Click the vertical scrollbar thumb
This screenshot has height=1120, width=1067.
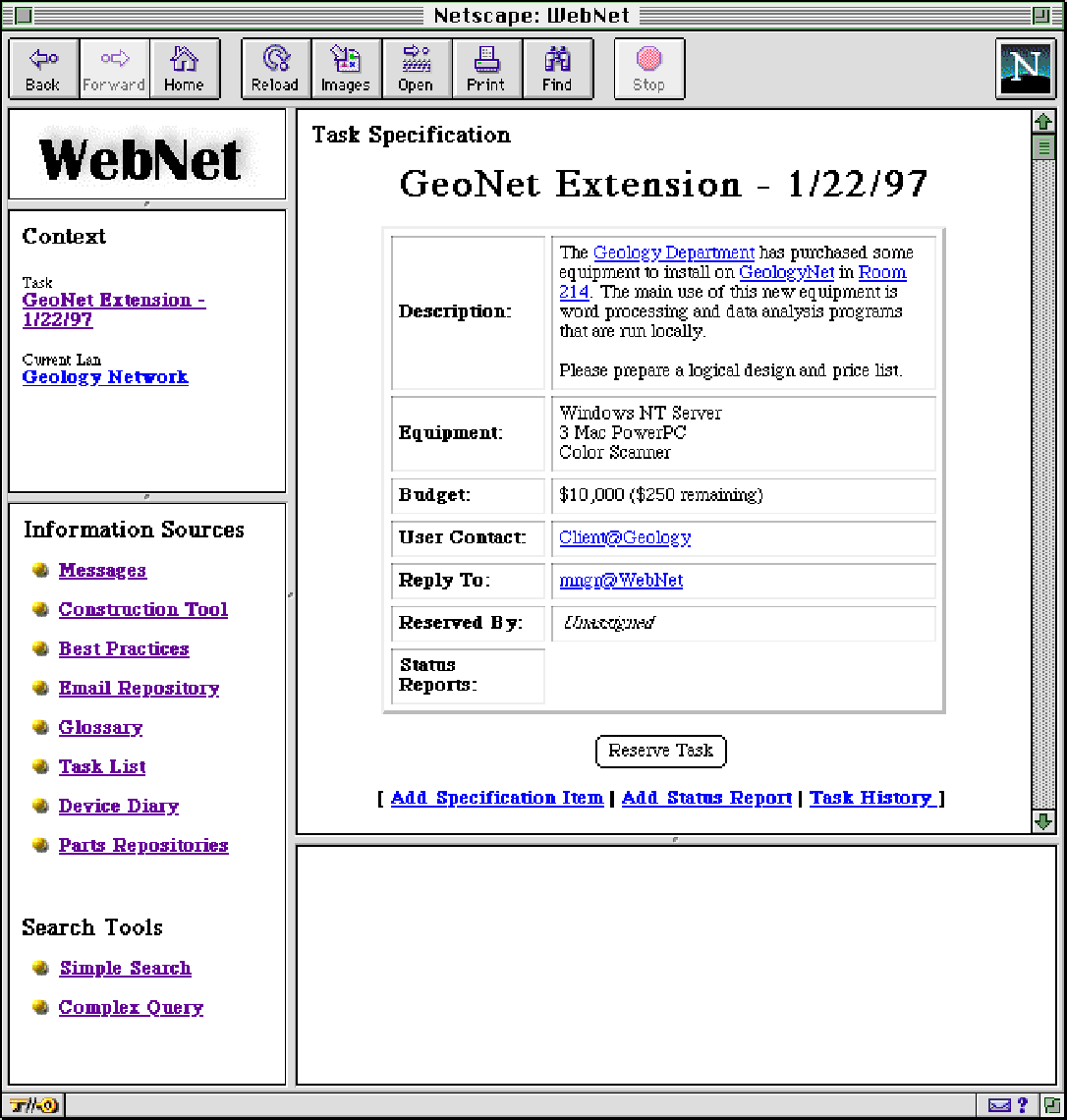point(1043,147)
